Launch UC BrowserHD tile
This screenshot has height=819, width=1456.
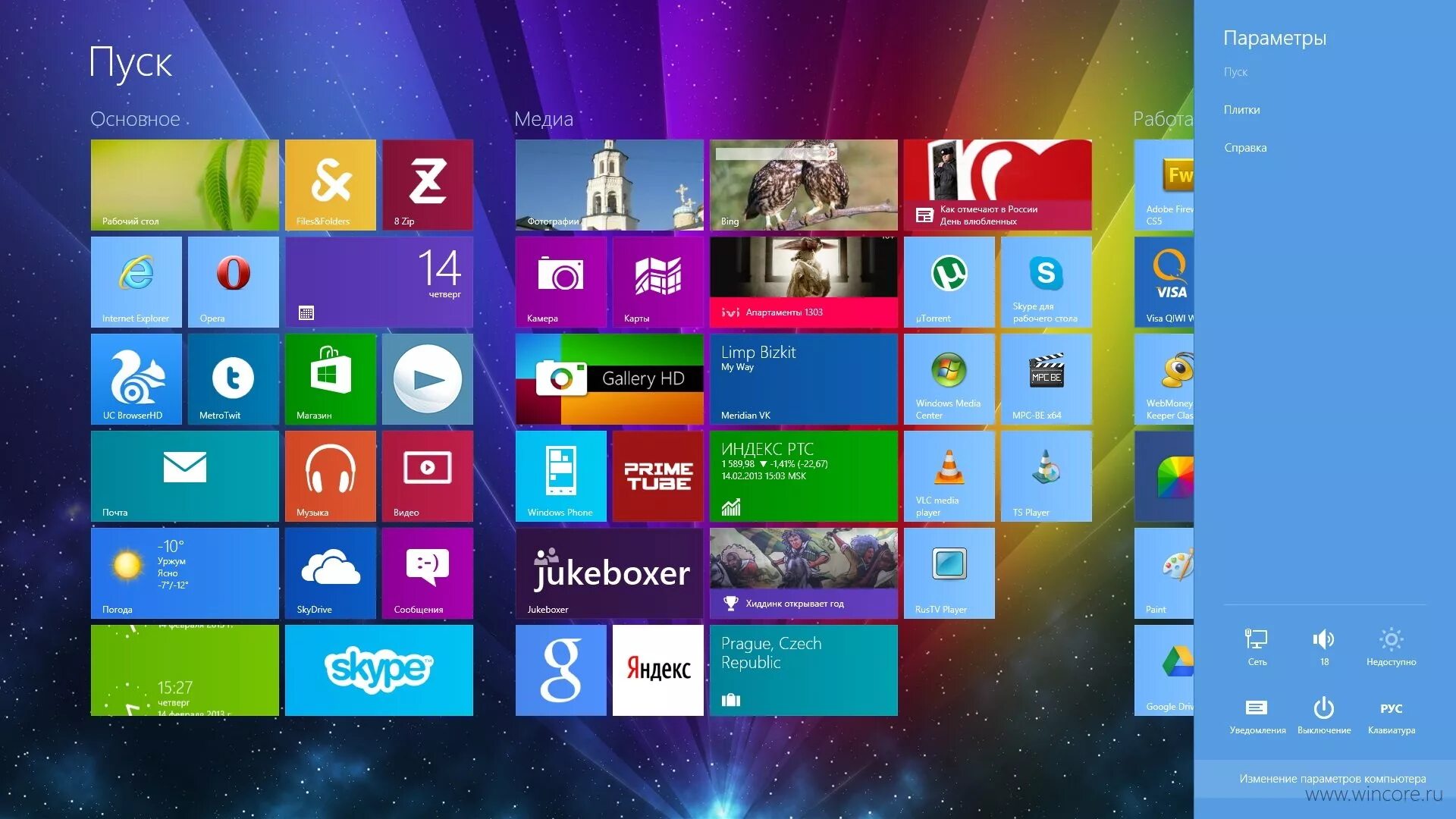[136, 379]
